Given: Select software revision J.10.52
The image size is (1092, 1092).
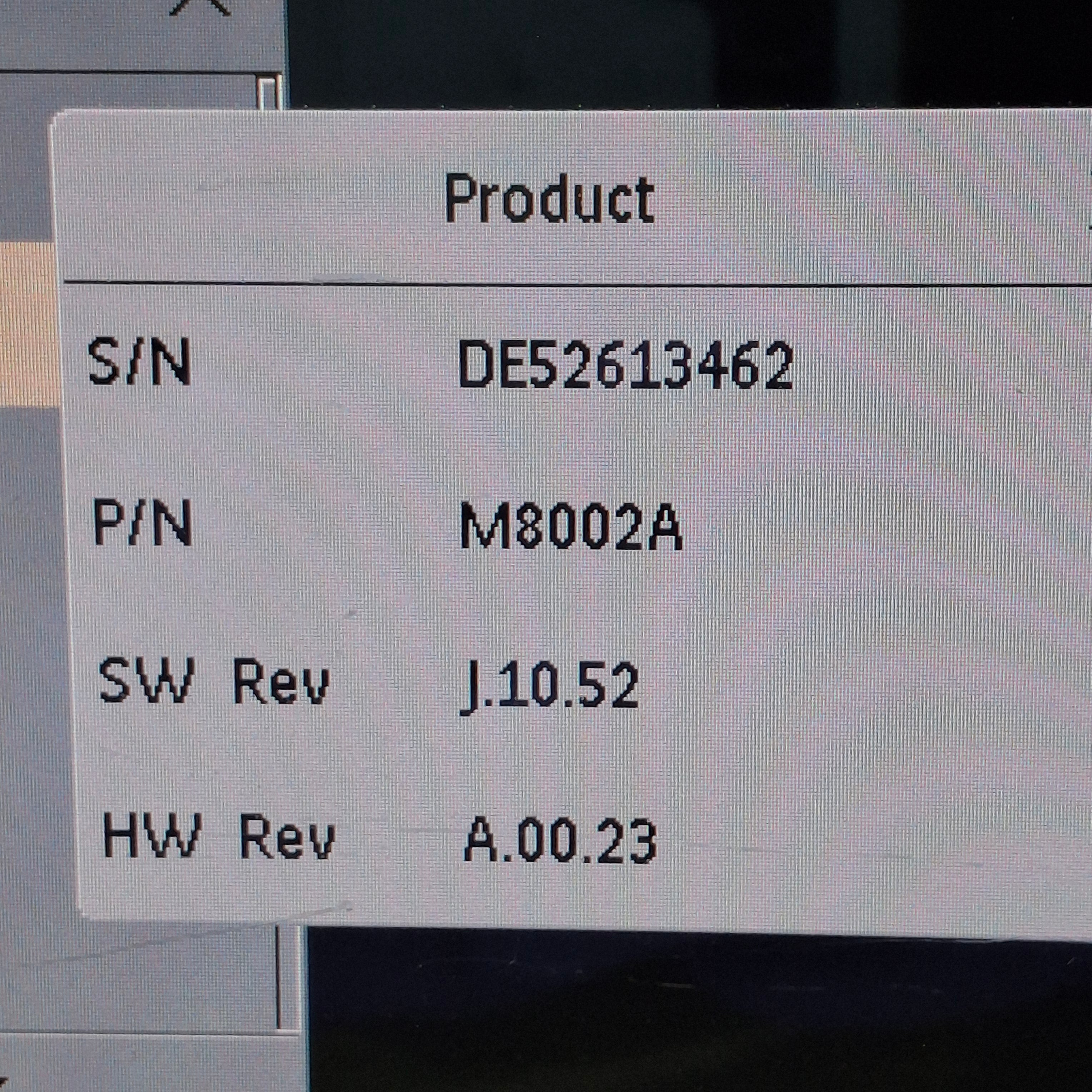Looking at the screenshot, I should click(549, 688).
